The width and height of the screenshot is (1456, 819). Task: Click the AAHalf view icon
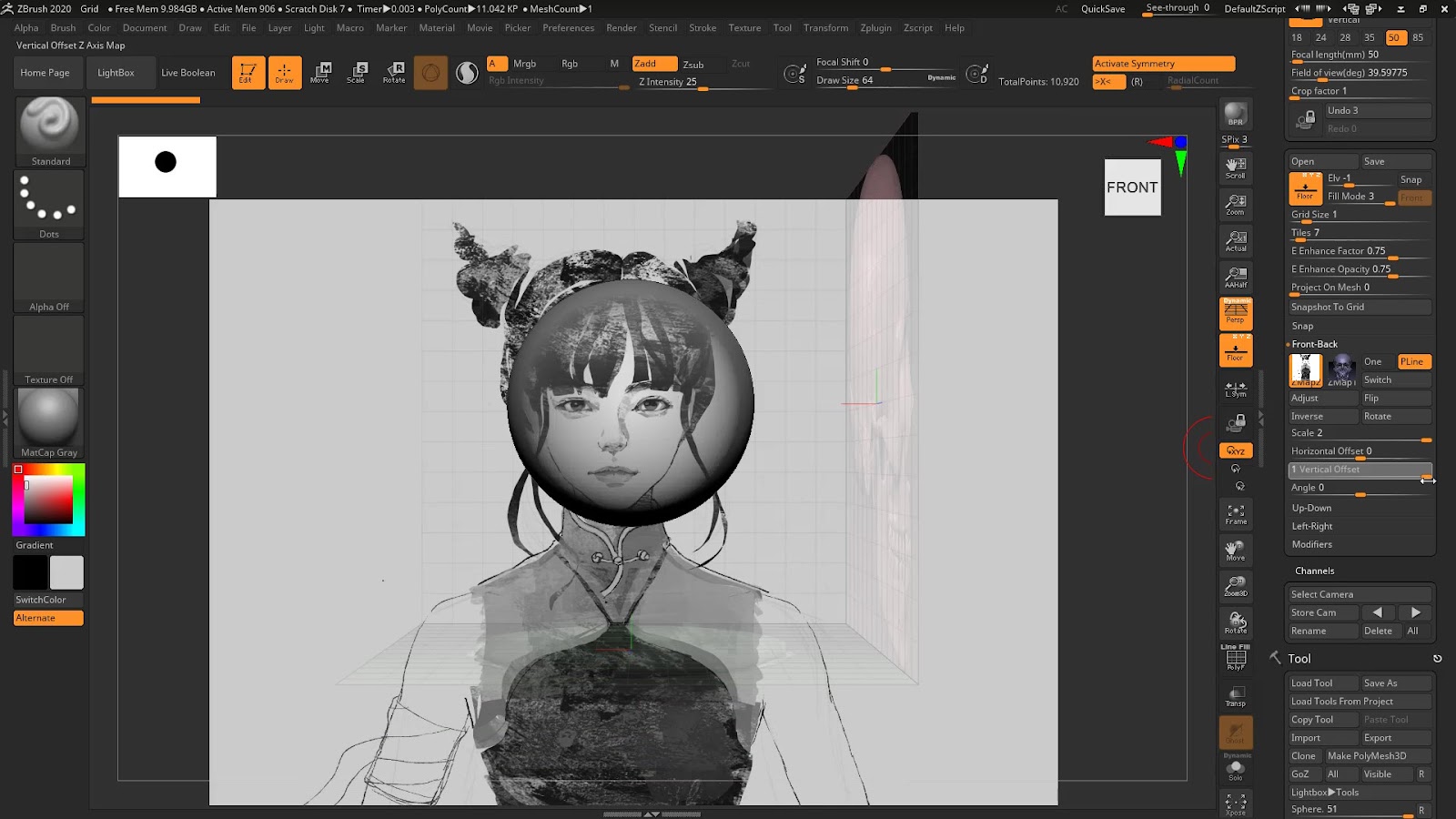point(1236,277)
